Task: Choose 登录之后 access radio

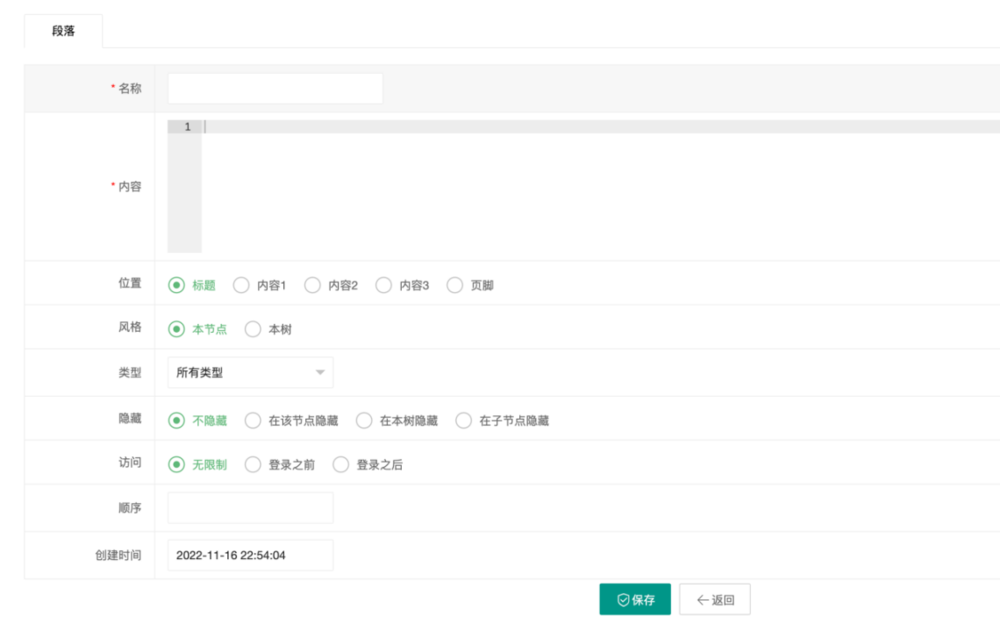Action: [x=341, y=465]
